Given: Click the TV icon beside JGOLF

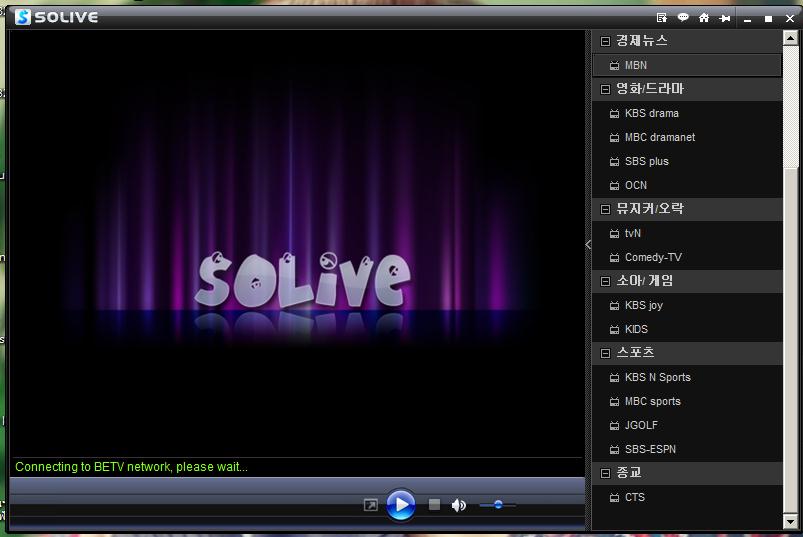Looking at the screenshot, I should coord(615,426).
